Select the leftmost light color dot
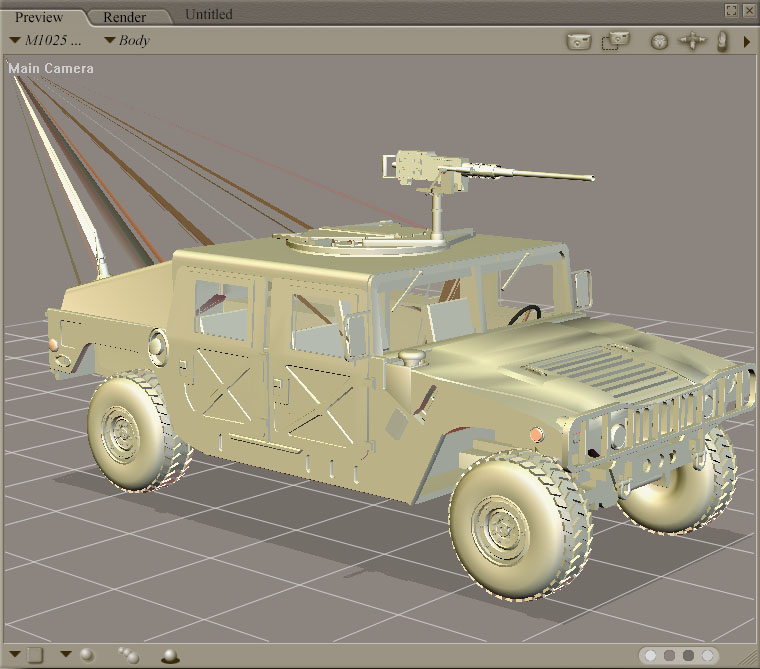Viewport: 760px width, 669px height. (651, 655)
